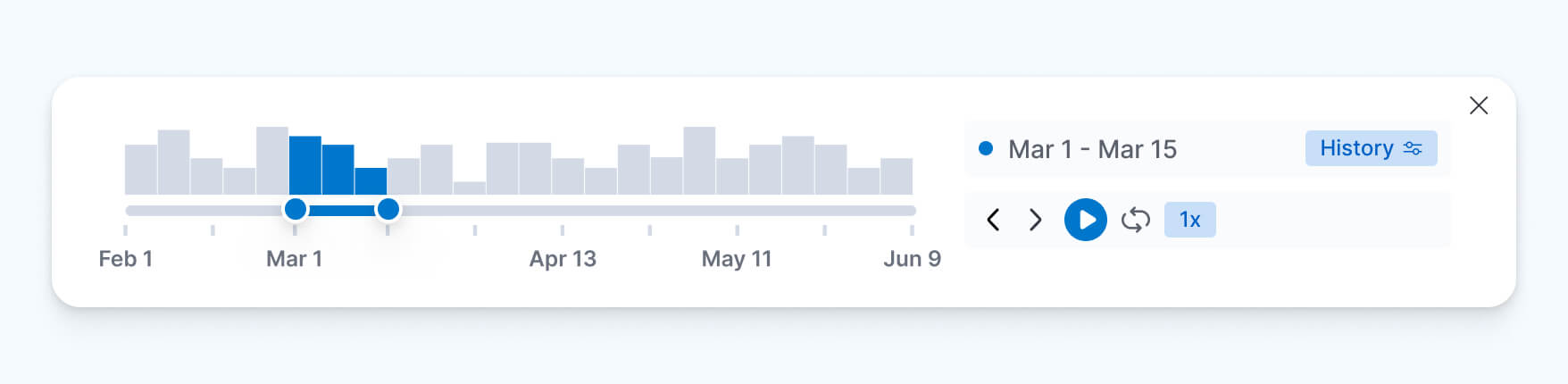This screenshot has height=384, width=1568.
Task: Click the previous time step arrow
Action: tap(993, 220)
